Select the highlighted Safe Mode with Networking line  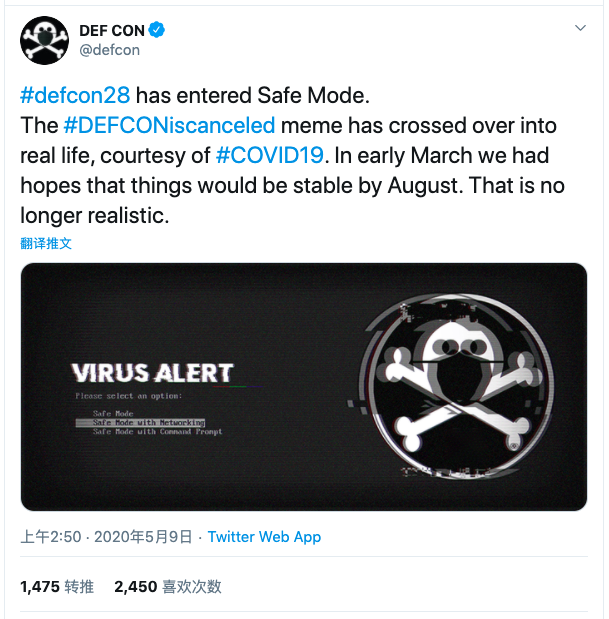[148, 423]
